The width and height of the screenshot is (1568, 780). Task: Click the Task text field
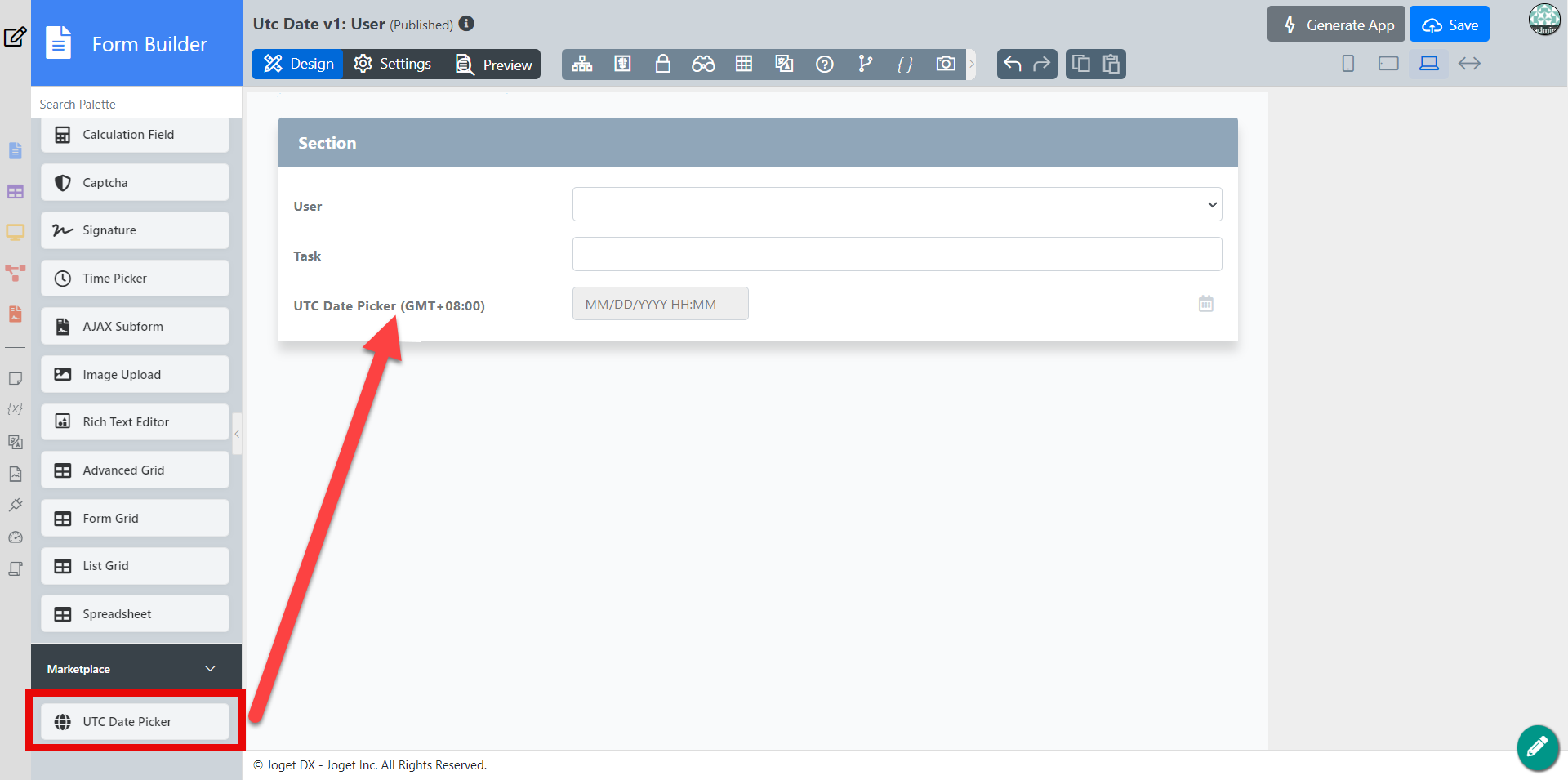pyautogui.click(x=897, y=254)
